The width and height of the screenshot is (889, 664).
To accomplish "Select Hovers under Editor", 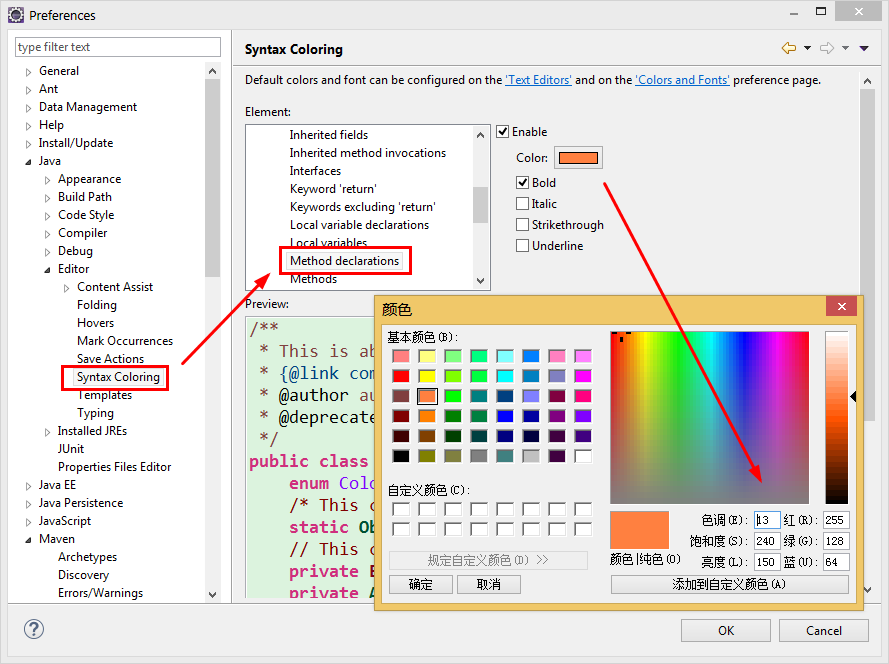I will coord(95,323).
